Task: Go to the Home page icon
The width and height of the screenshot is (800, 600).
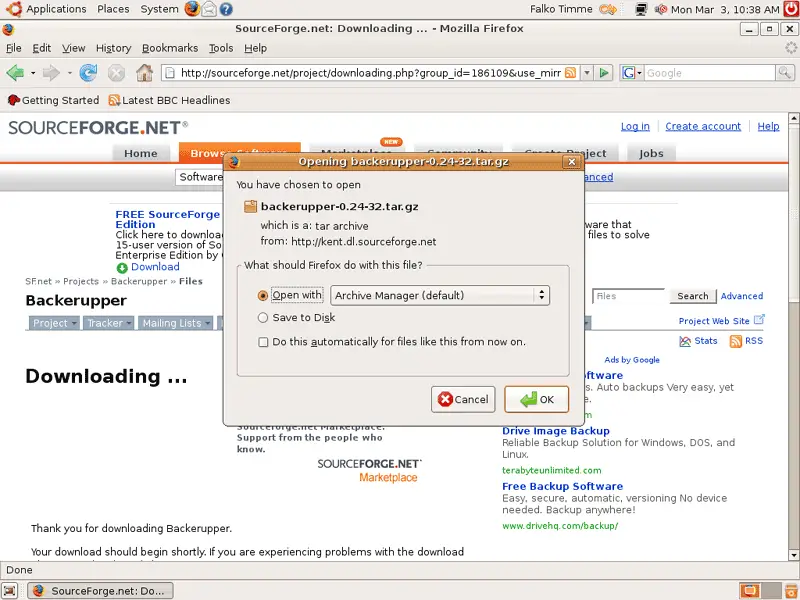Action: pyautogui.click(x=144, y=73)
